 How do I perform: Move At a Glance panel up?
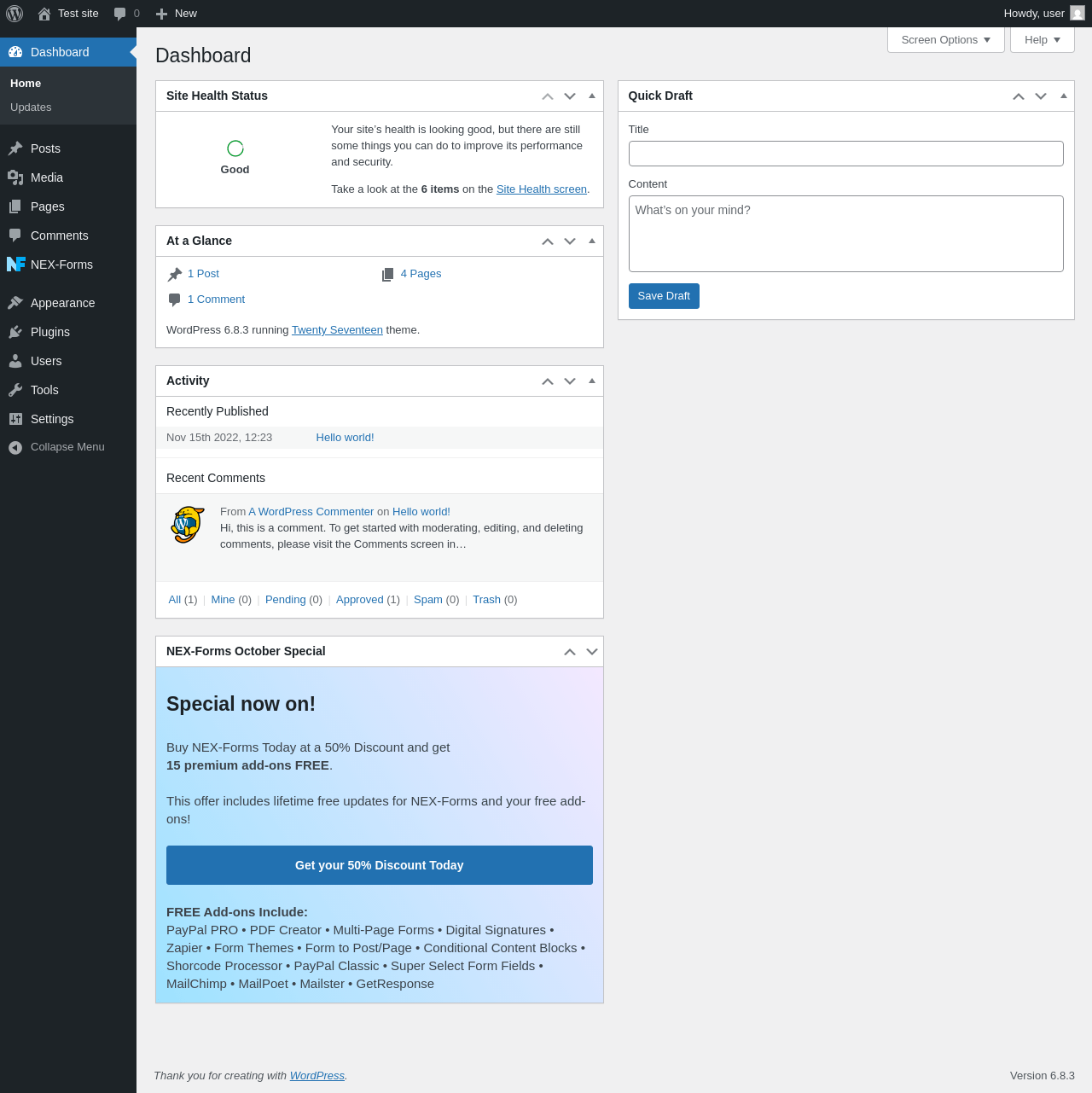548,241
